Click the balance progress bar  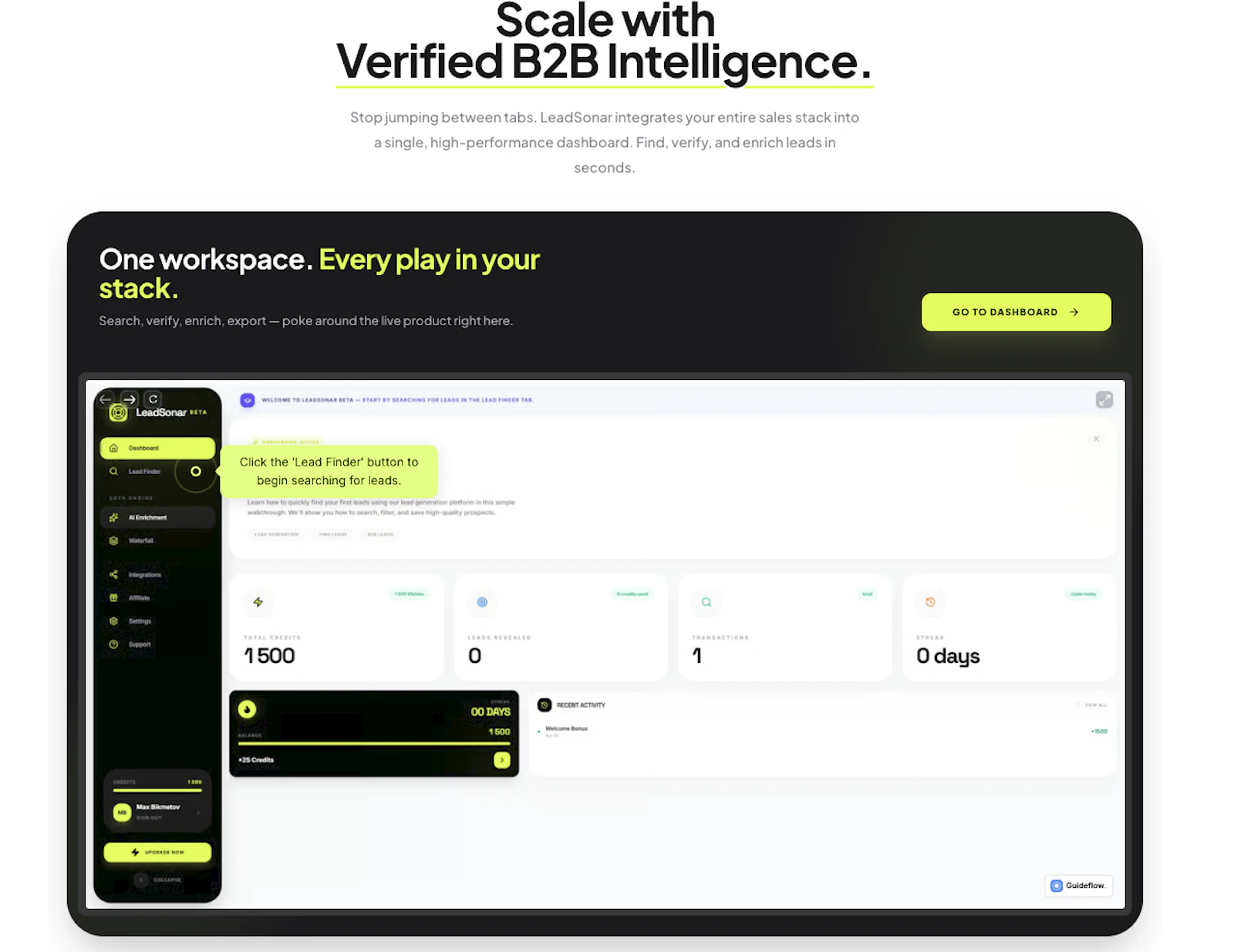[x=374, y=744]
